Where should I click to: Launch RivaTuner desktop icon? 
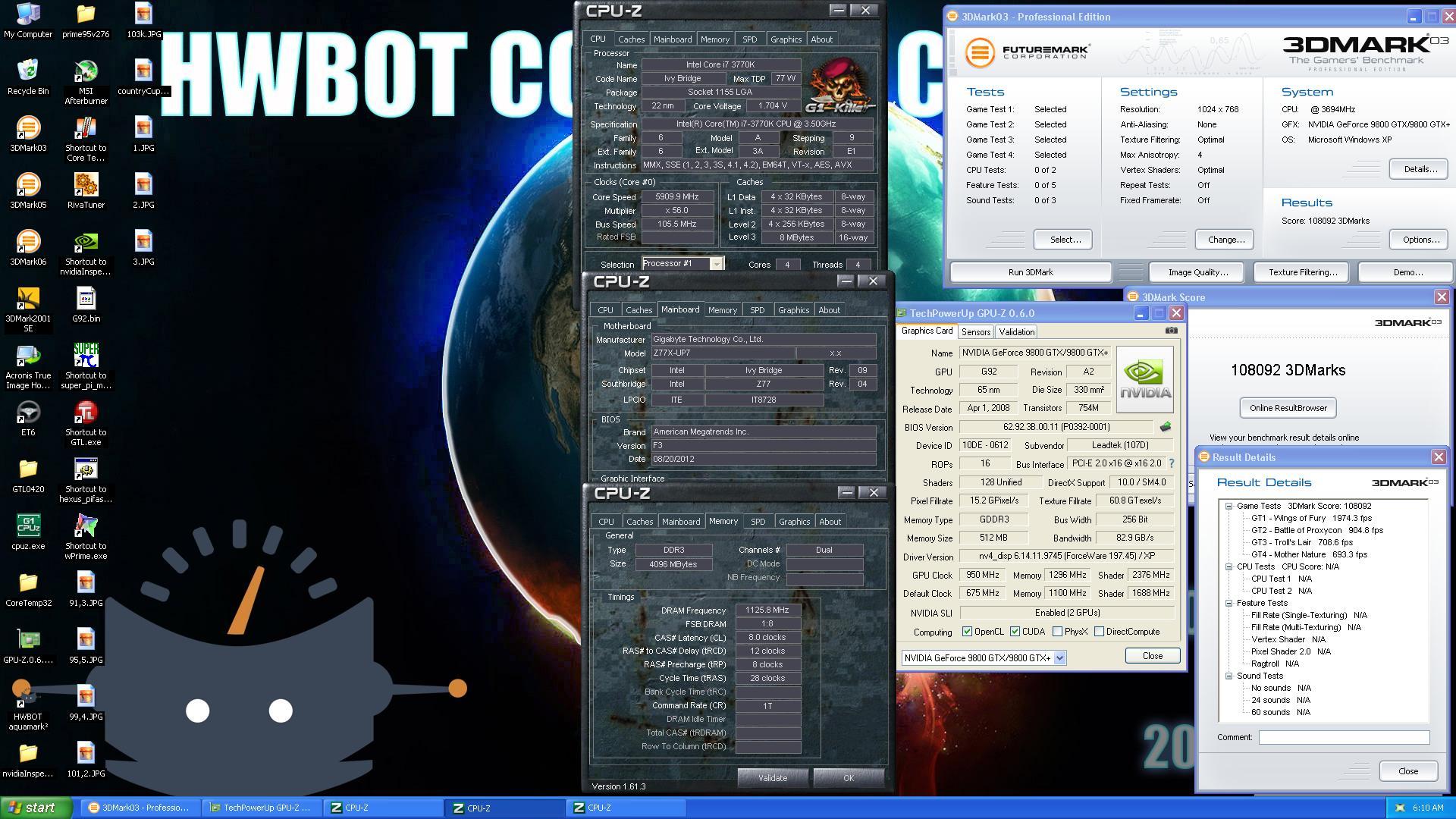click(x=86, y=191)
